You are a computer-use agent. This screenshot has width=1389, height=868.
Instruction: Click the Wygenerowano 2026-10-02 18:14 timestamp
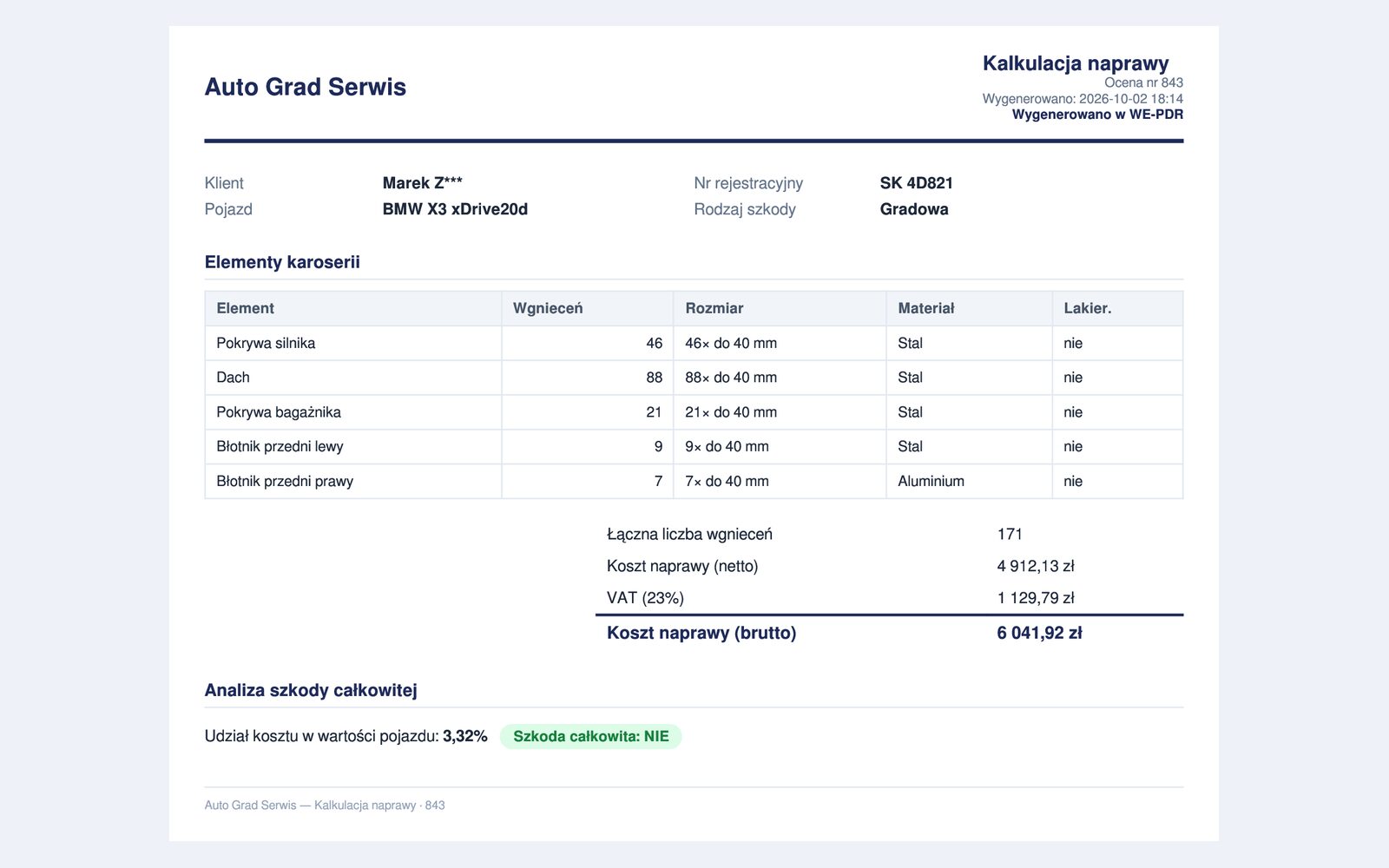(1083, 99)
